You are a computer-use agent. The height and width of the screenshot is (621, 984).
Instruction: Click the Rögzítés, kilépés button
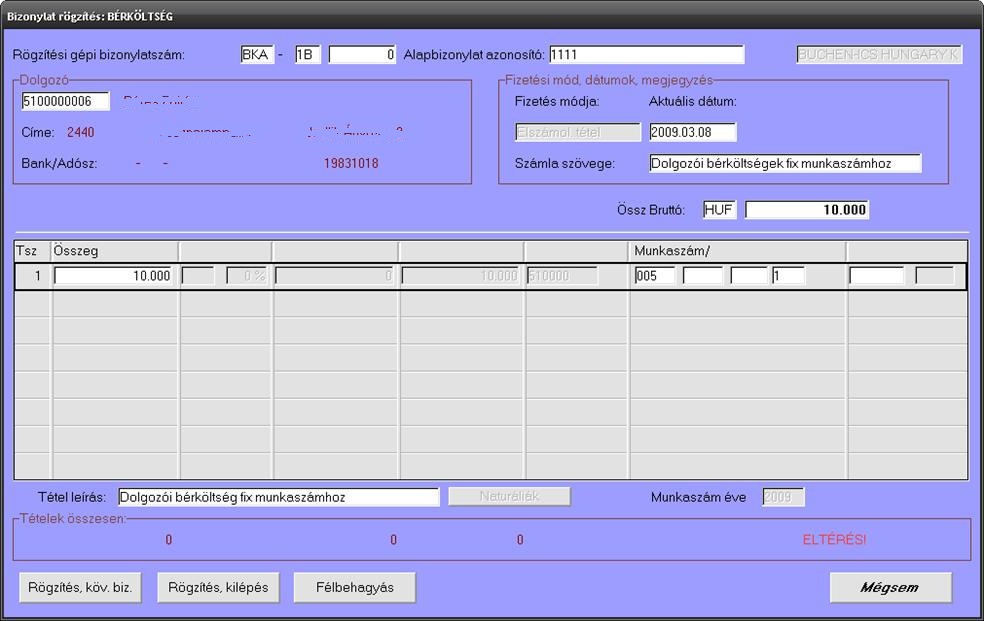point(218,588)
